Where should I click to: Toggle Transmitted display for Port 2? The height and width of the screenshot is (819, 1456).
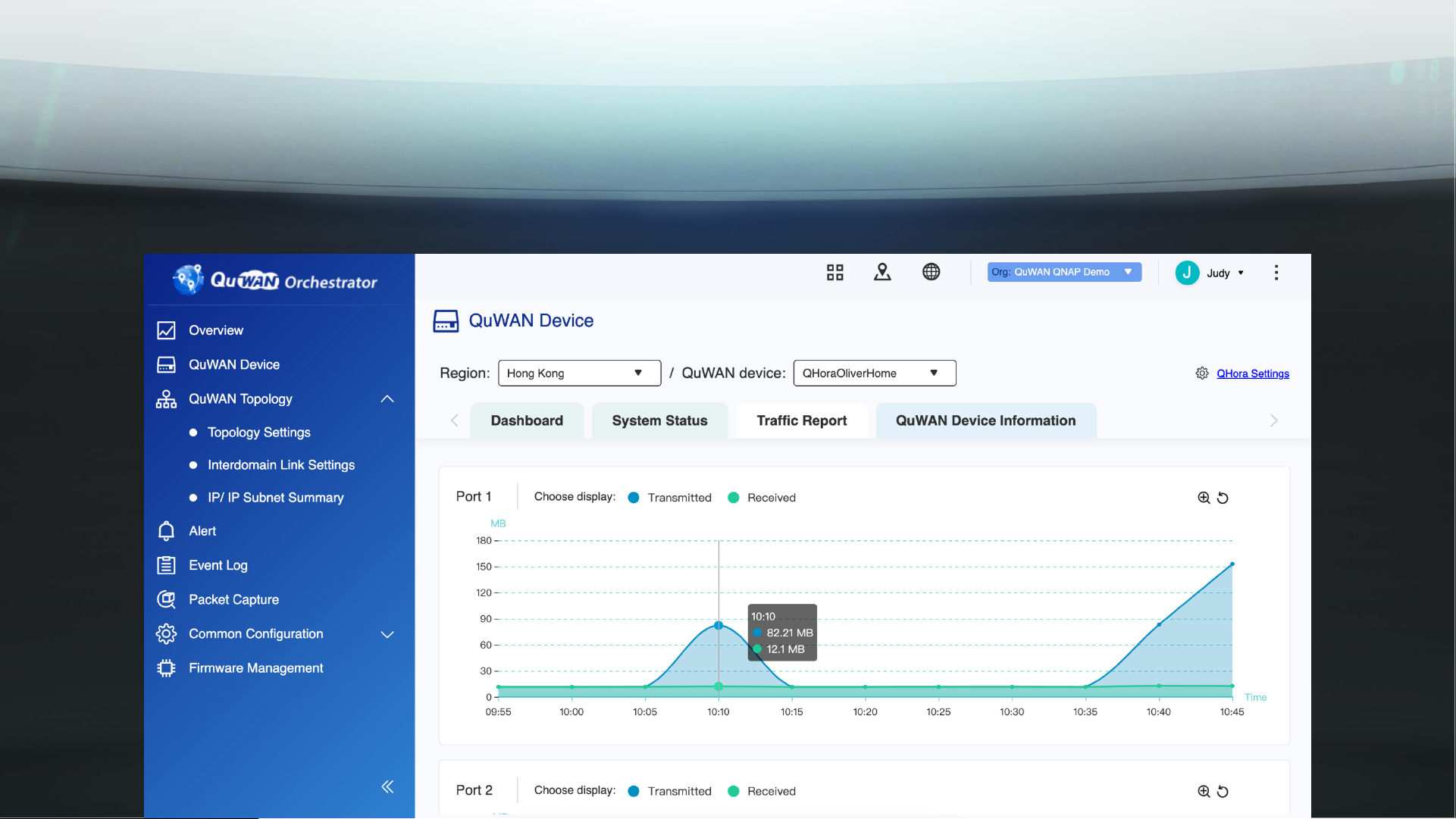coord(669,791)
